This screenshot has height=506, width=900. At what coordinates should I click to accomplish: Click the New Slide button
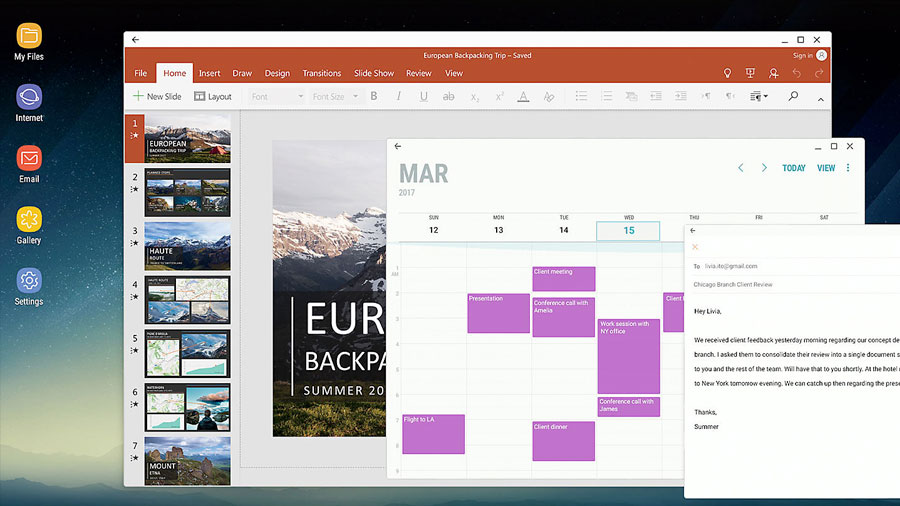point(157,96)
